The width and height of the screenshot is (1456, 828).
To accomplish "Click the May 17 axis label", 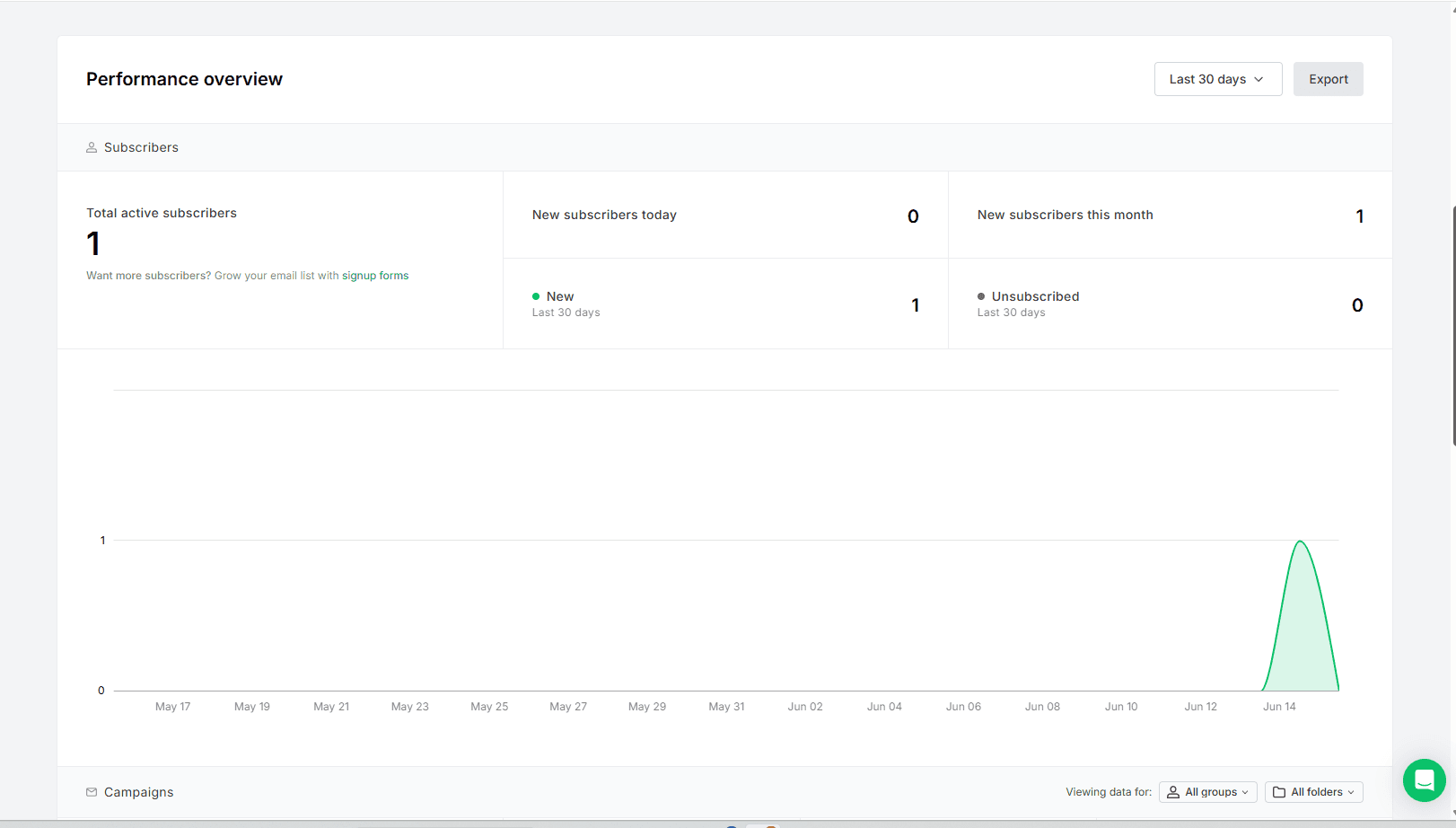I will click(172, 707).
